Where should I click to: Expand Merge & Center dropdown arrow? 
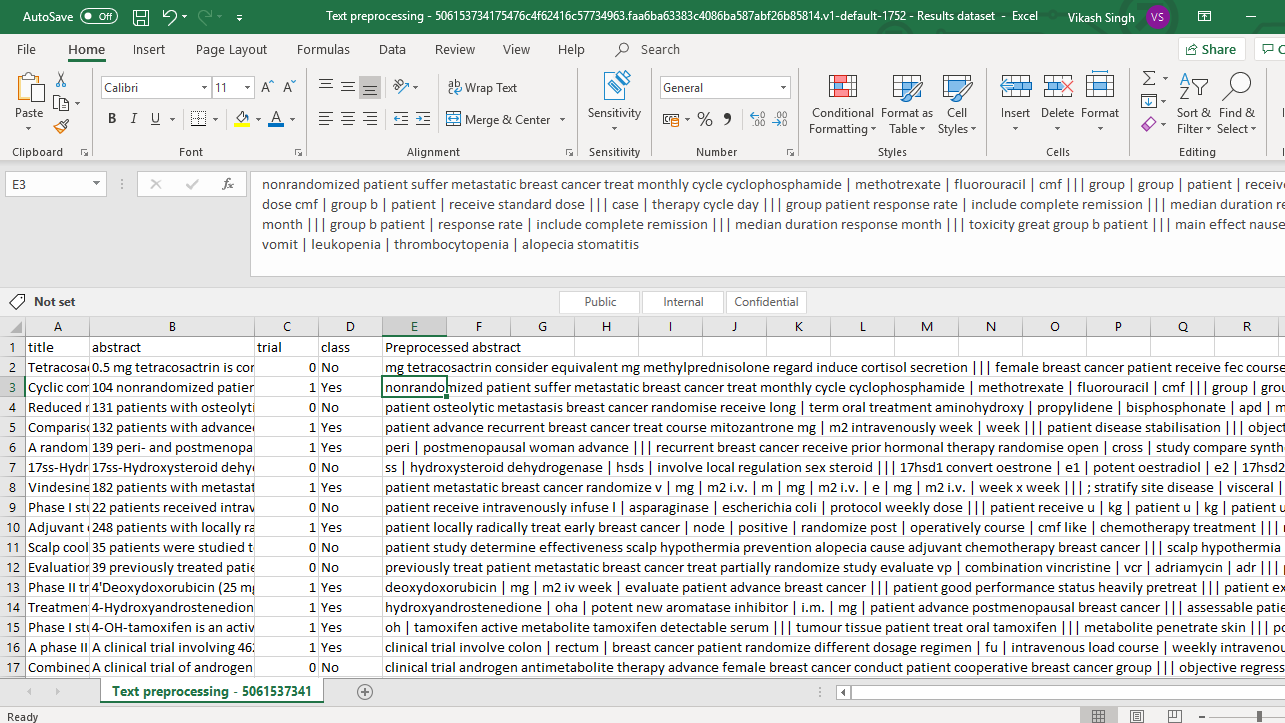tap(562, 119)
